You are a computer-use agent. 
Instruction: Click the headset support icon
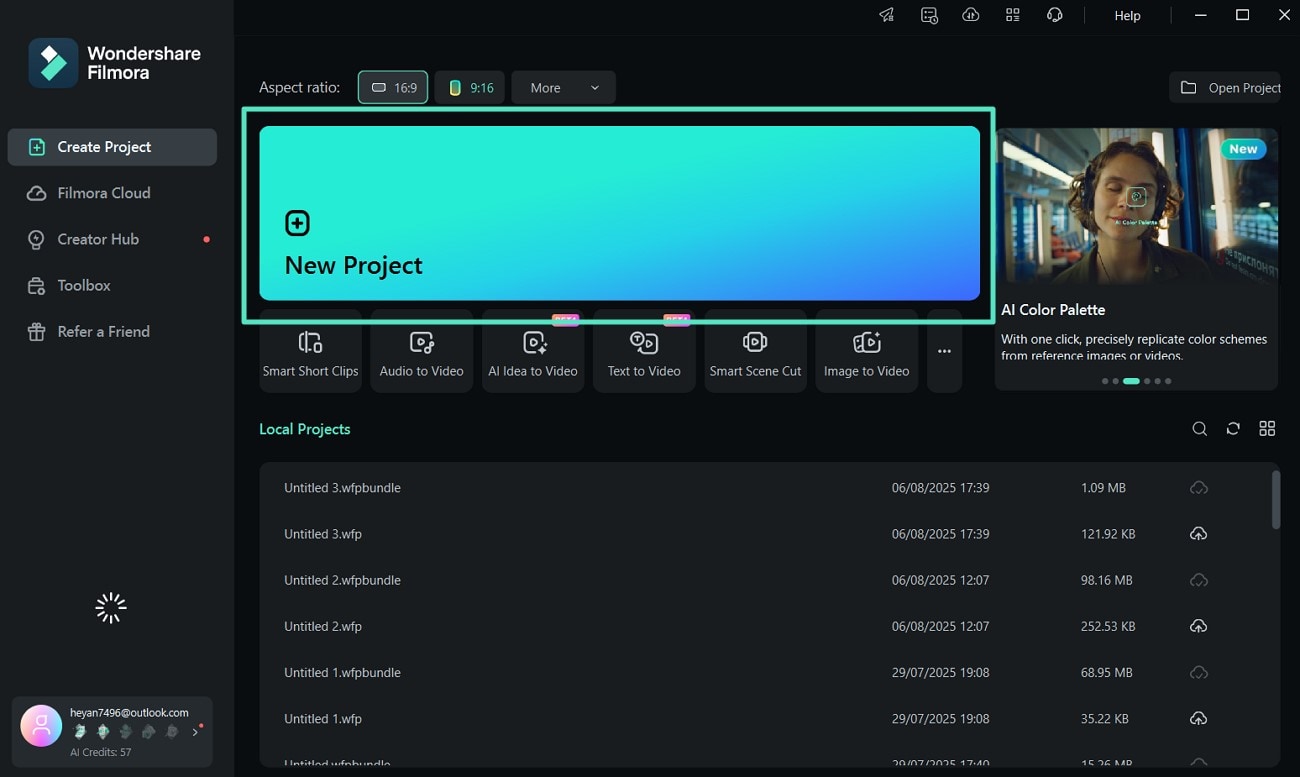1055,15
